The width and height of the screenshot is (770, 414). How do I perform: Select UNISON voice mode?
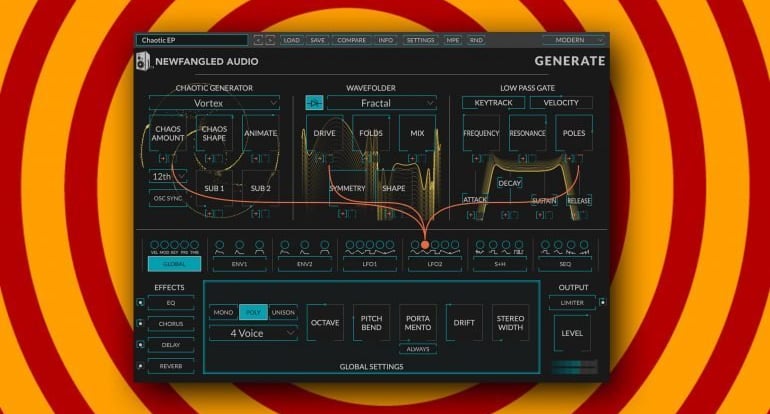[283, 312]
